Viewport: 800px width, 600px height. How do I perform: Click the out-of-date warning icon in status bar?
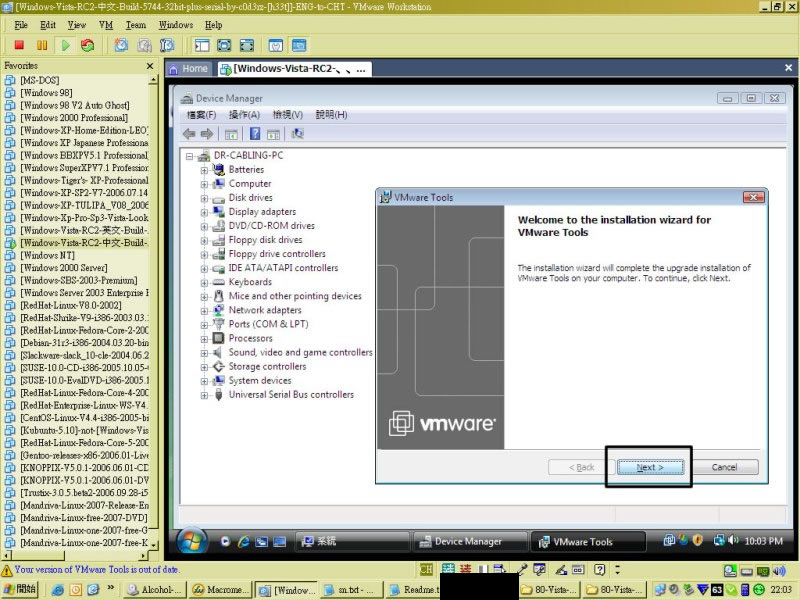pyautogui.click(x=7, y=570)
